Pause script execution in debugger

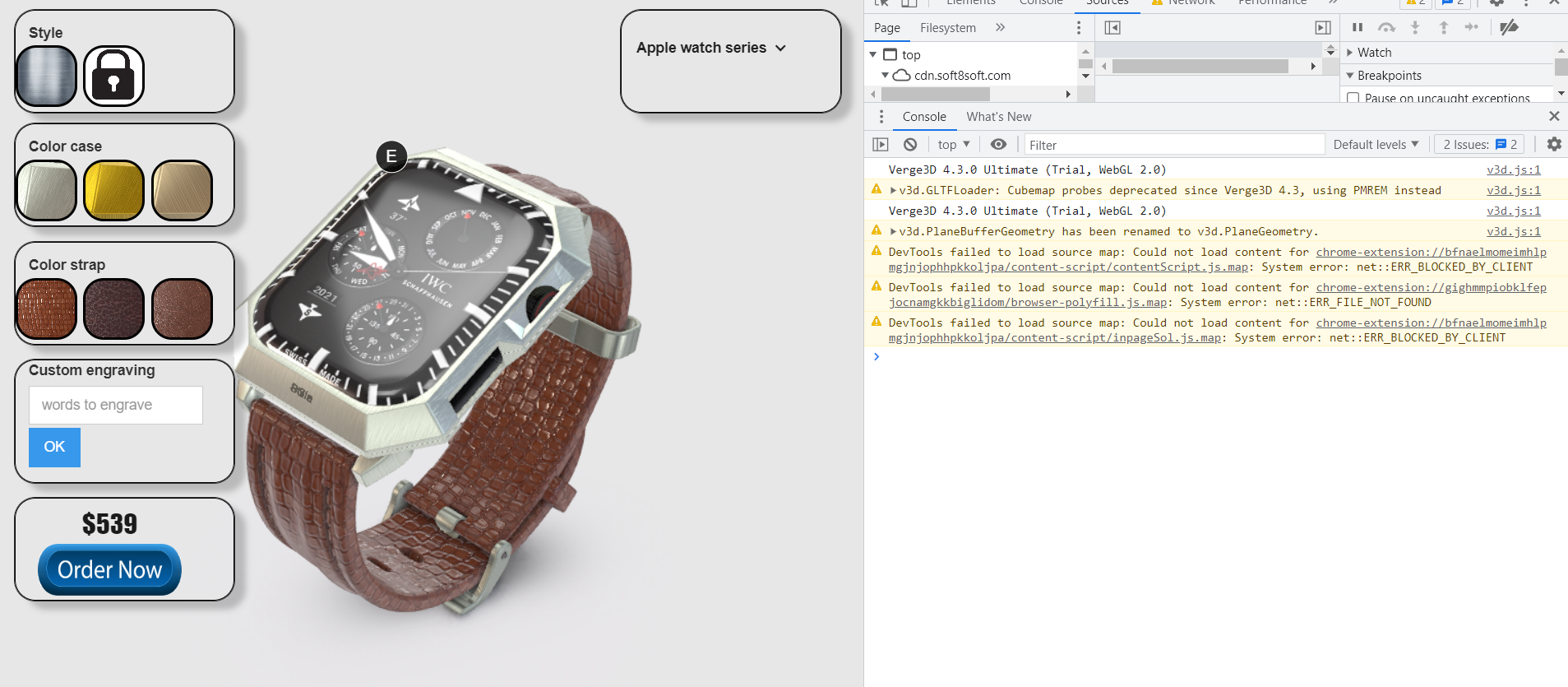tap(1358, 27)
